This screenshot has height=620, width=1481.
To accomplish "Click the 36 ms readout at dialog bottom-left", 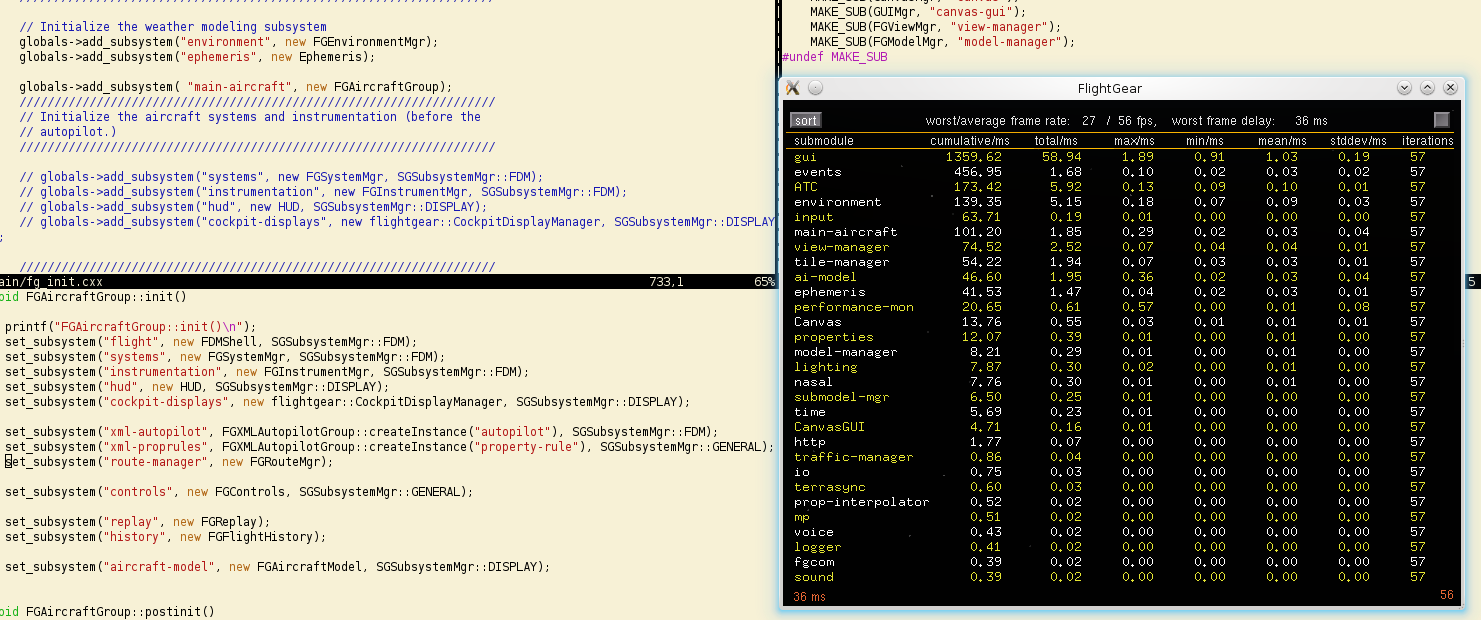I will click(810, 596).
